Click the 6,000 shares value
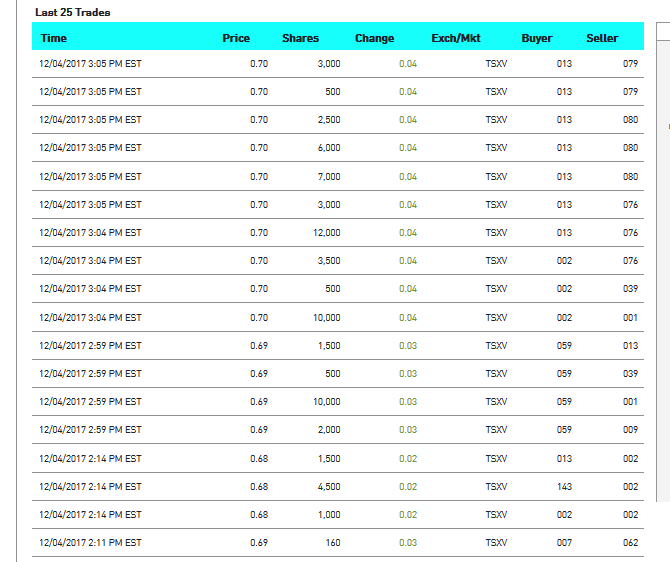This screenshot has height=562, width=670. (x=326, y=148)
